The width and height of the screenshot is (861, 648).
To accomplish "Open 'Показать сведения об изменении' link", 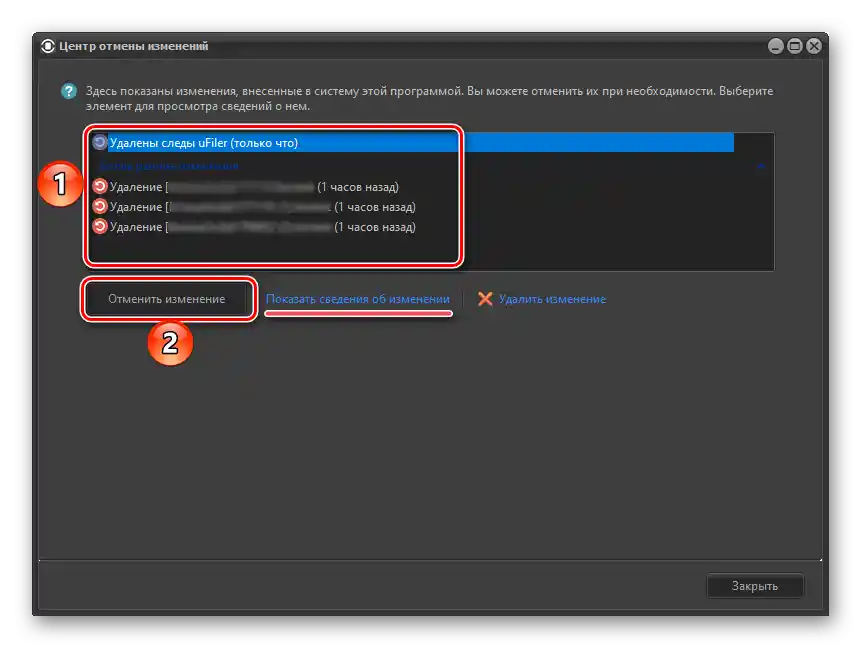I will pyautogui.click(x=357, y=299).
